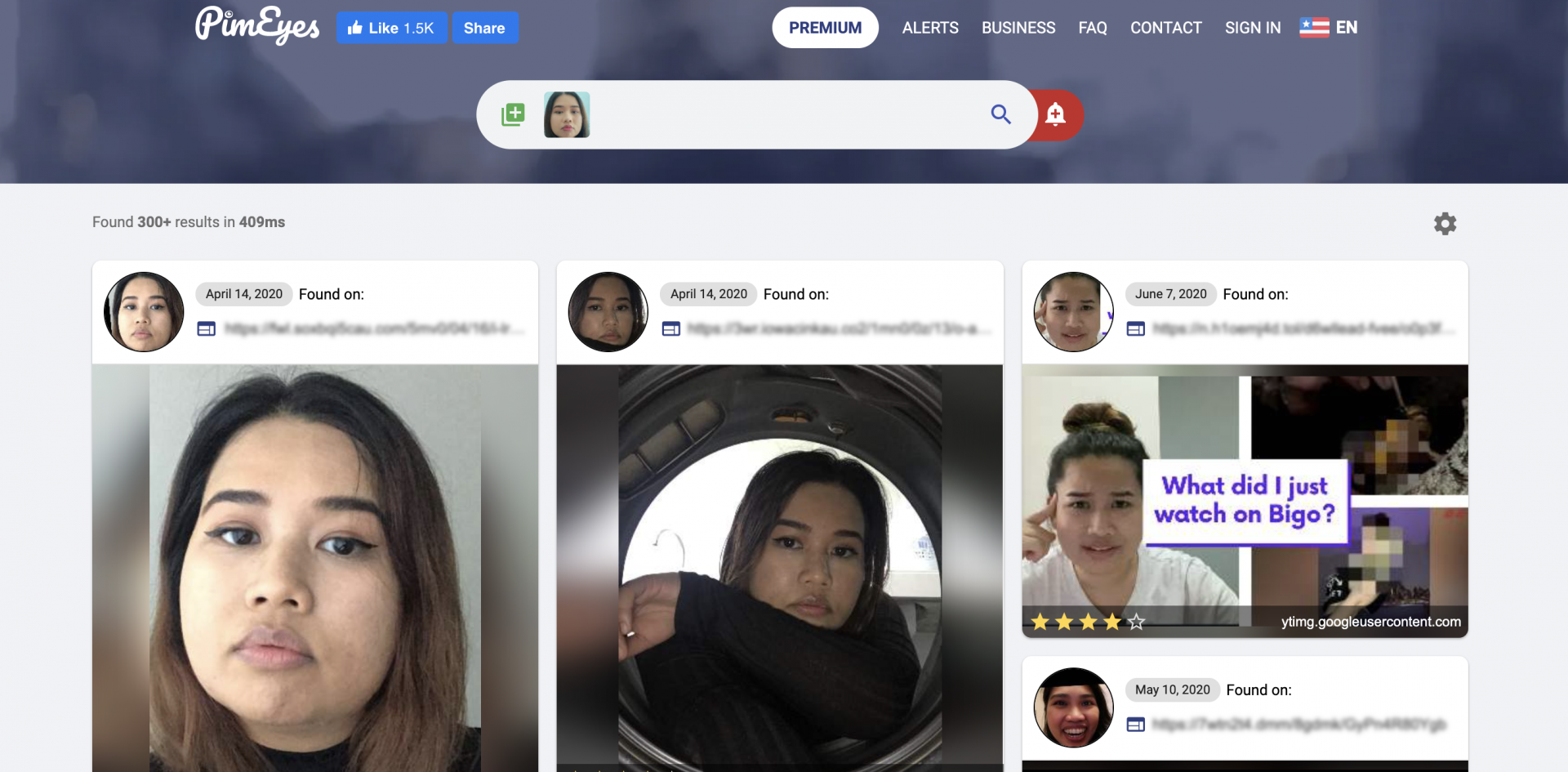Click the PREMIUM button
Image resolution: width=1568 pixels, height=772 pixels.
pos(825,27)
